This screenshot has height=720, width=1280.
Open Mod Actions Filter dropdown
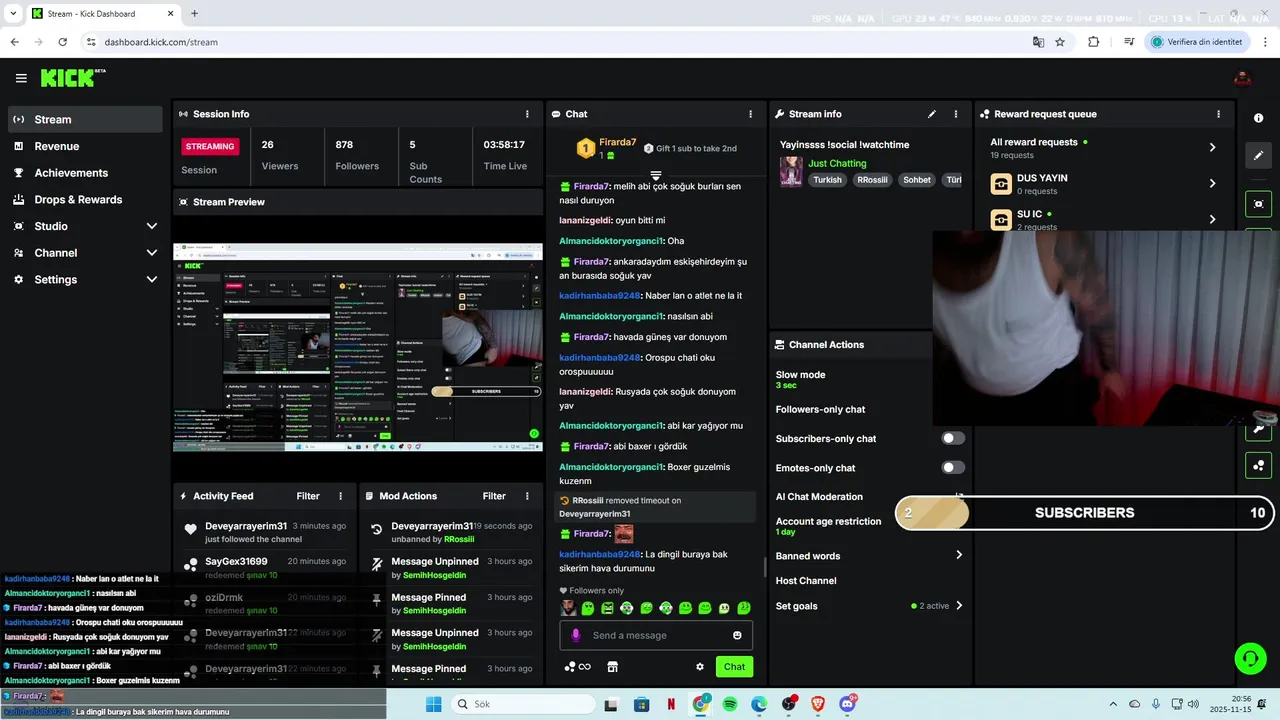(x=494, y=496)
